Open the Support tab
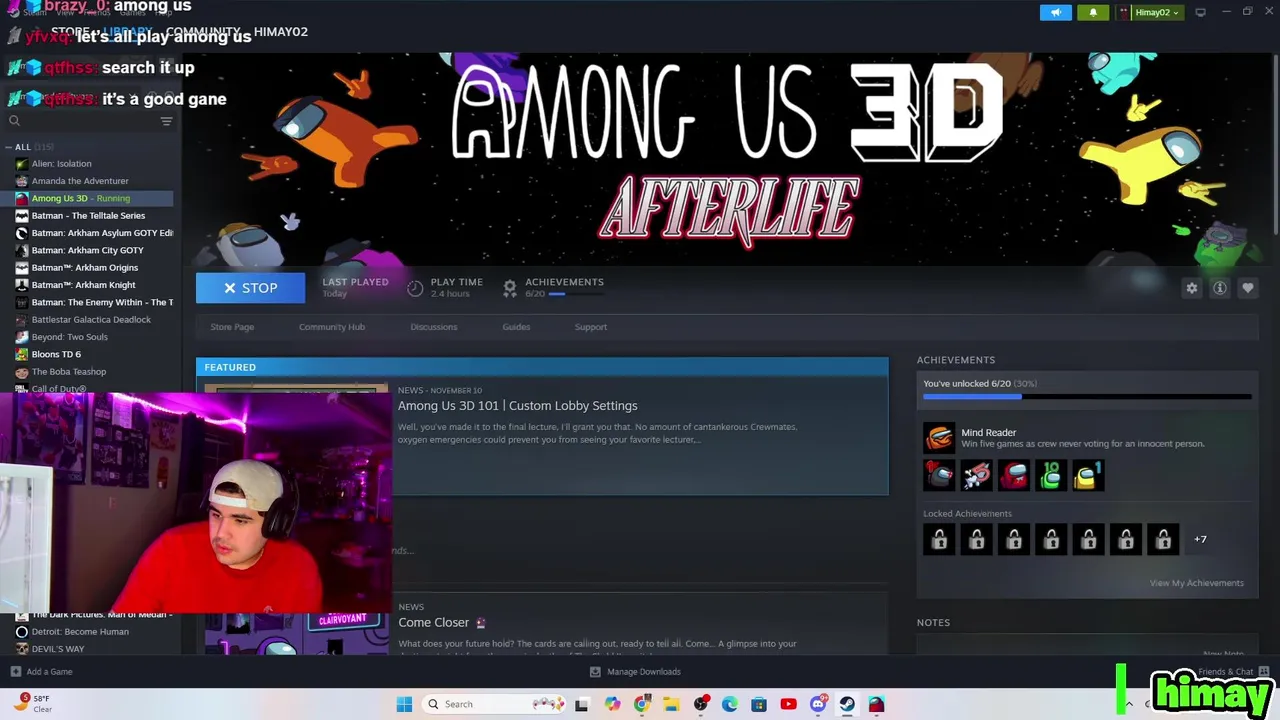Screen dimensions: 1280x720 click(591, 327)
